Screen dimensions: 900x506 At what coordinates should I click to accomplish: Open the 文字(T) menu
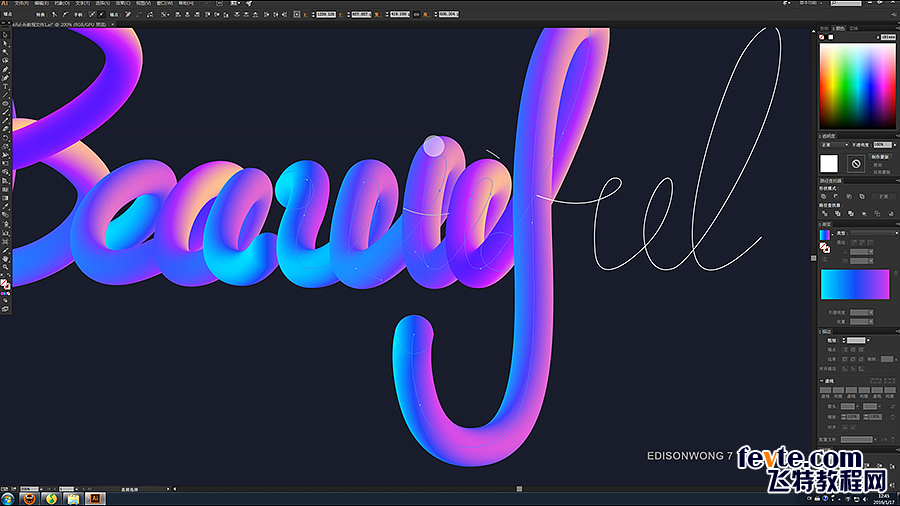pos(82,3)
